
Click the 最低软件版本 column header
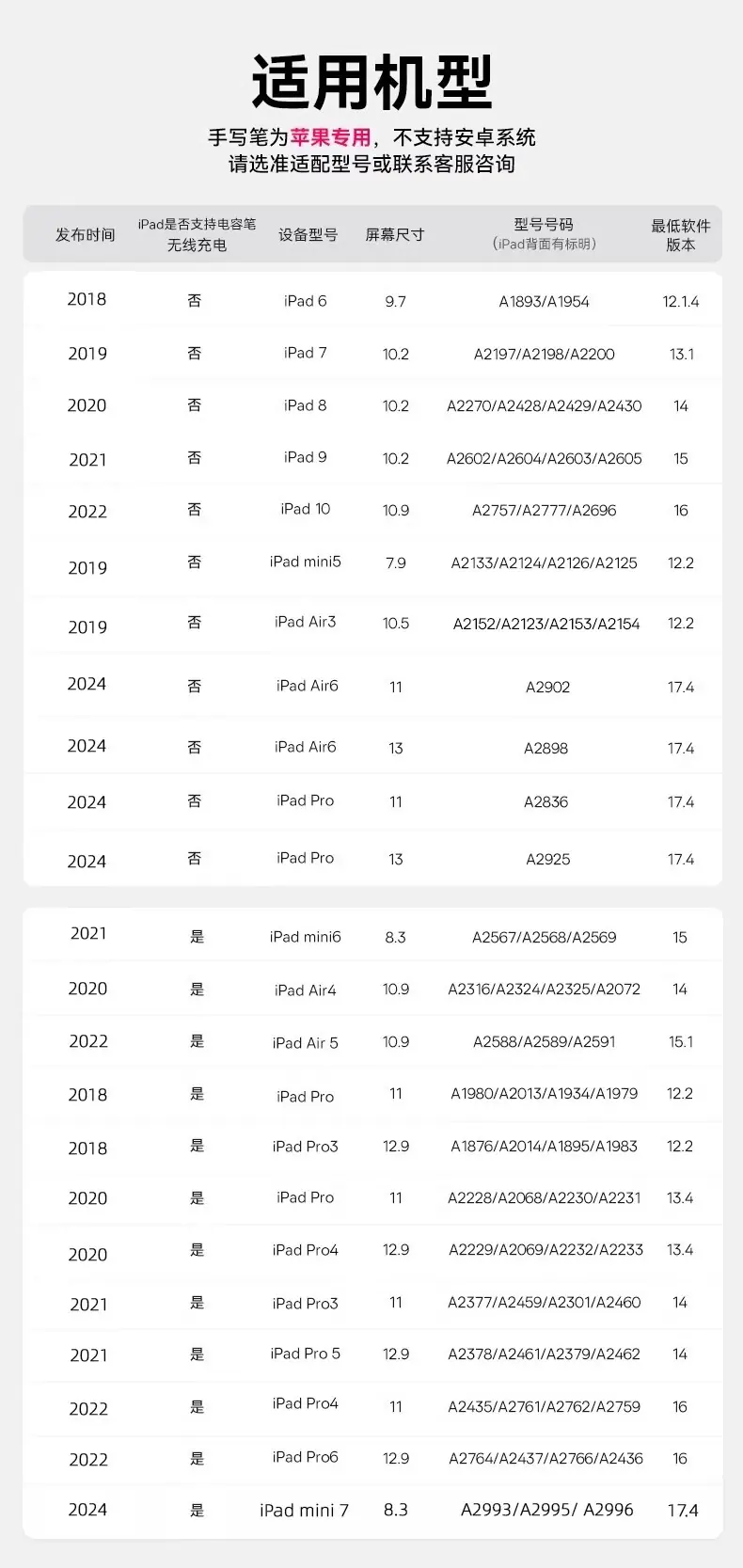pos(681,234)
